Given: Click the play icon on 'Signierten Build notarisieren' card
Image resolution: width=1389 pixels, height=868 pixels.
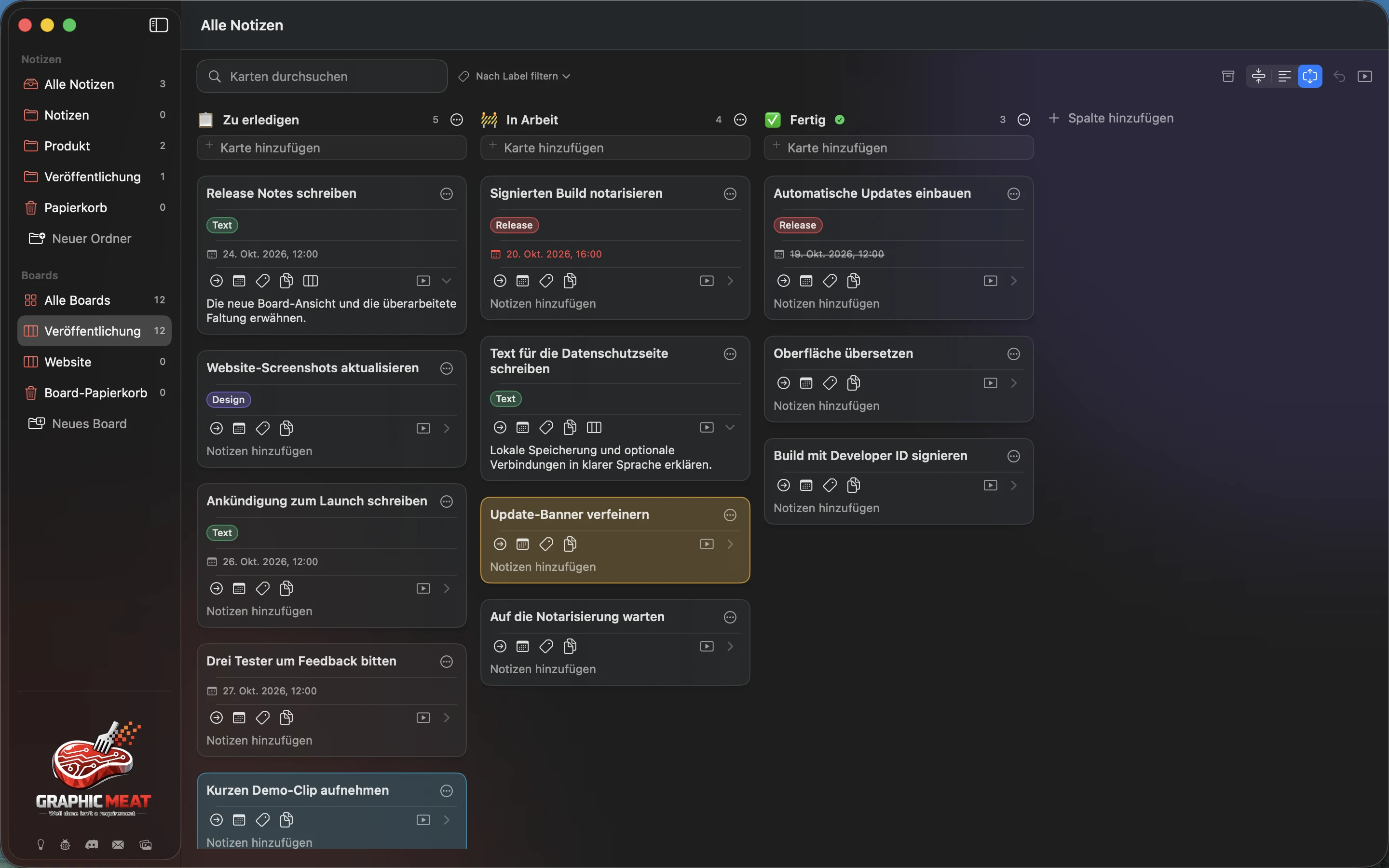Looking at the screenshot, I should point(707,281).
